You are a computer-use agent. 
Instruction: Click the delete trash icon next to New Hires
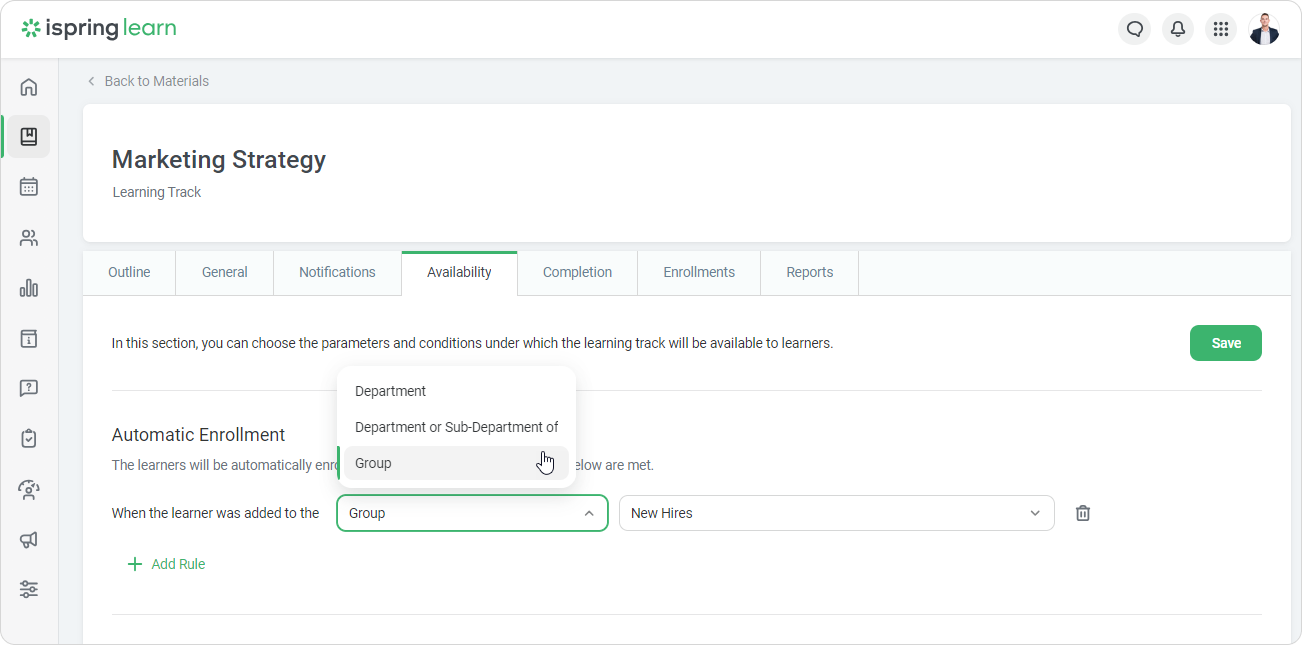coord(1082,512)
